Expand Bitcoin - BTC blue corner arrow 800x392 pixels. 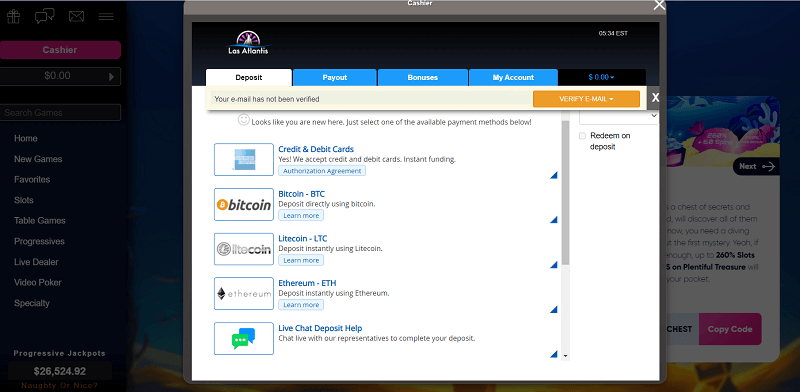[x=554, y=220]
